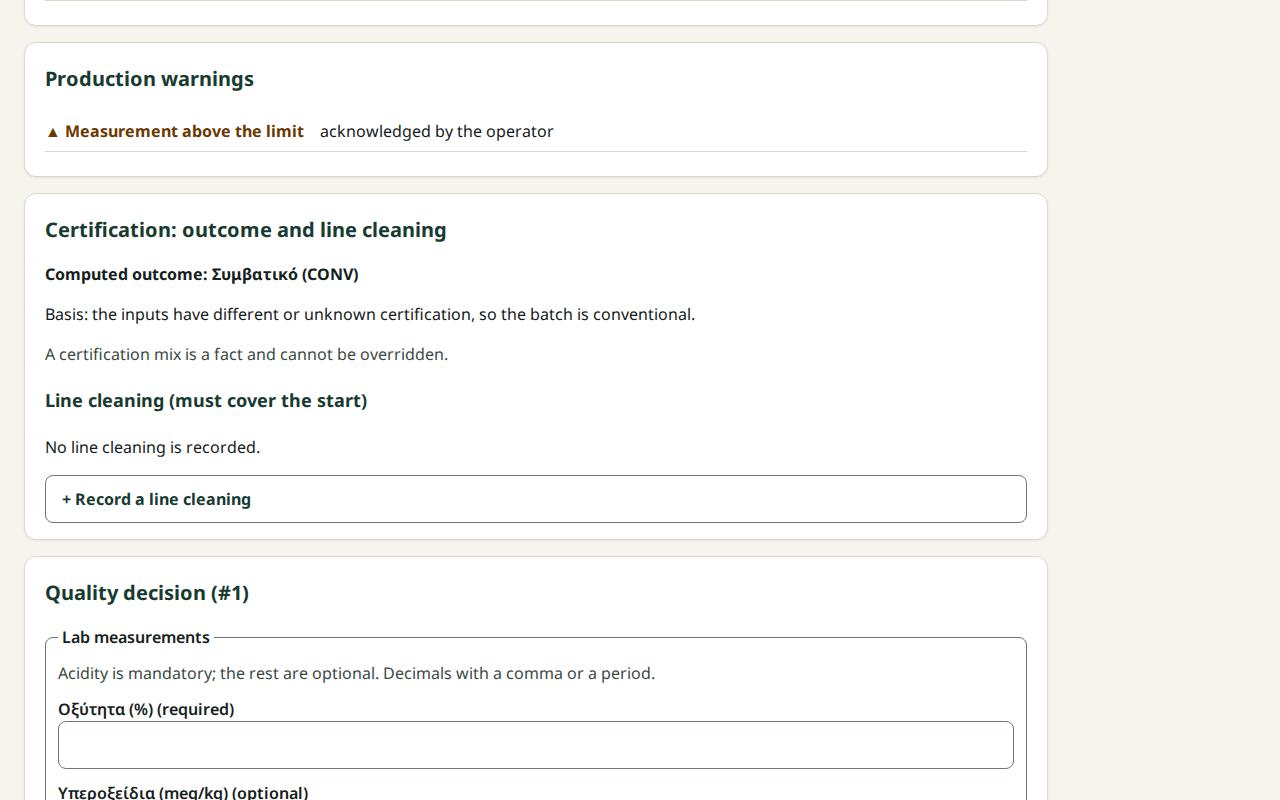Click the No line cleaning is recorded text
Image resolution: width=1280 pixels, height=800 pixels.
click(152, 447)
